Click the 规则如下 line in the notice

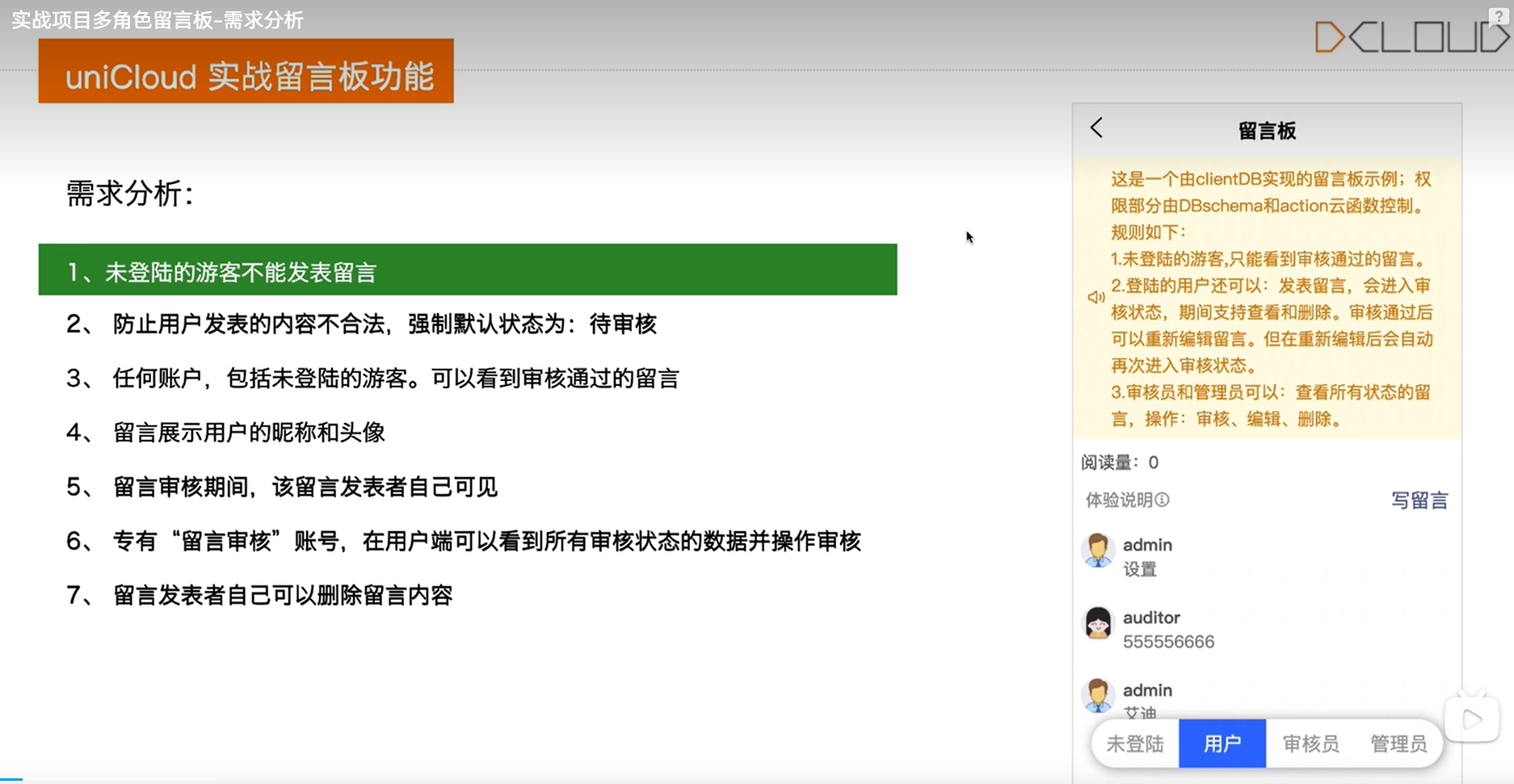(x=1148, y=233)
